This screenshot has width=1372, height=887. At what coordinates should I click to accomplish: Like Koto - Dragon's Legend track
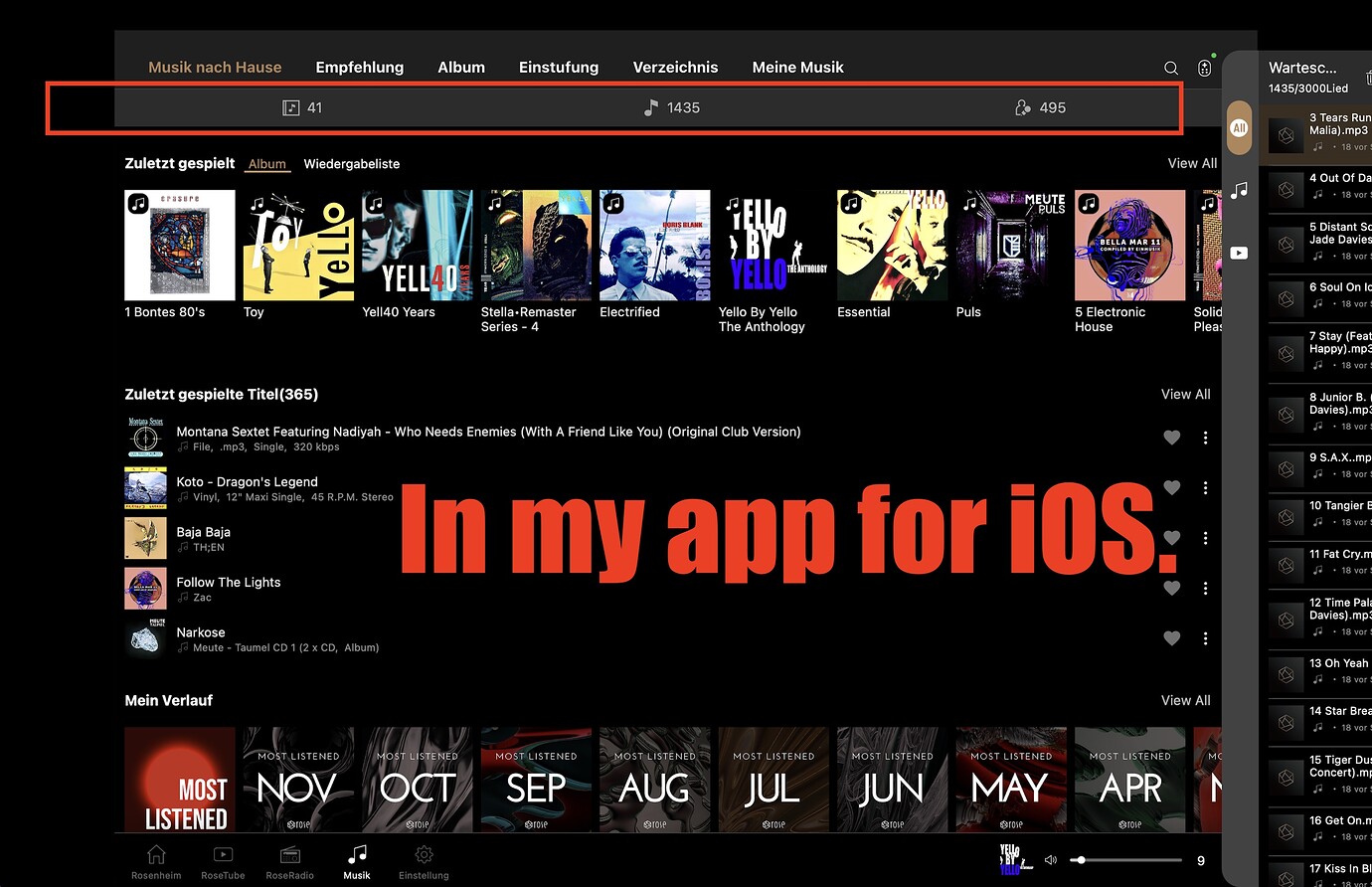click(1172, 487)
